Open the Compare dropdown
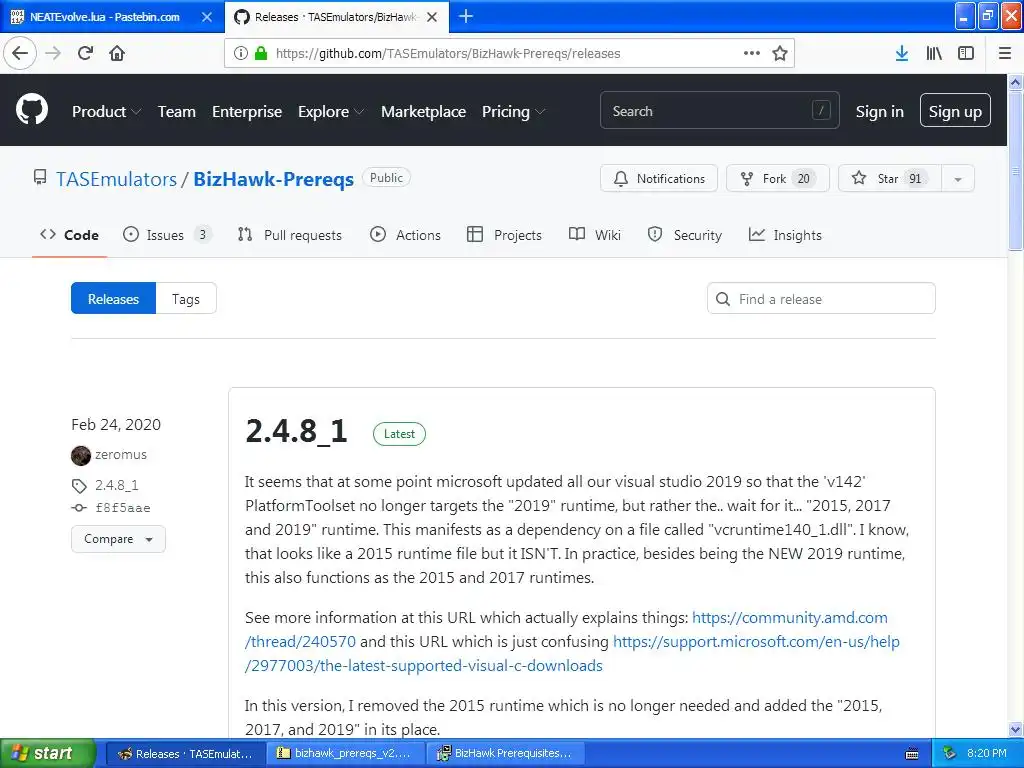The height and width of the screenshot is (768, 1024). tap(118, 539)
